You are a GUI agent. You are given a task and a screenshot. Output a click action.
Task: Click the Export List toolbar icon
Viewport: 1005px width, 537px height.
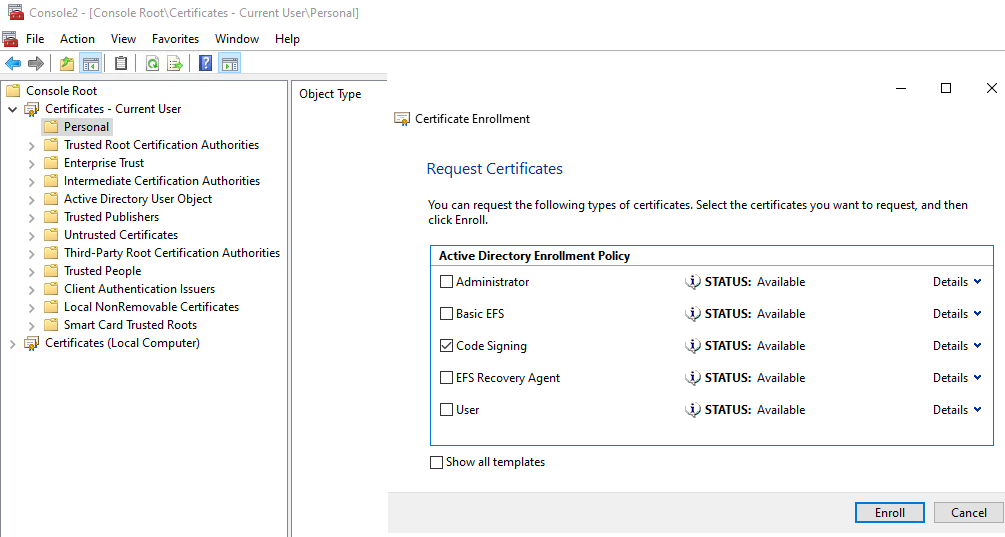(x=174, y=63)
